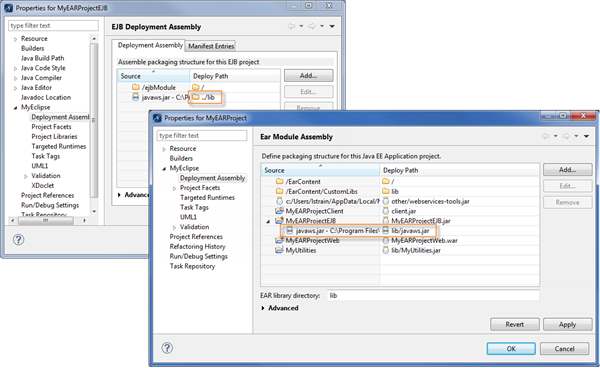600x368 pixels.
Task: Click back arrow in EJB Deployment Assembly header
Action: [x=291, y=26]
